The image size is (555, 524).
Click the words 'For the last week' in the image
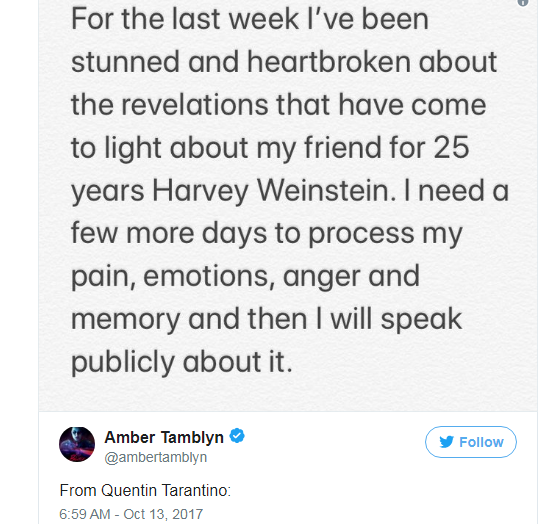pos(185,19)
